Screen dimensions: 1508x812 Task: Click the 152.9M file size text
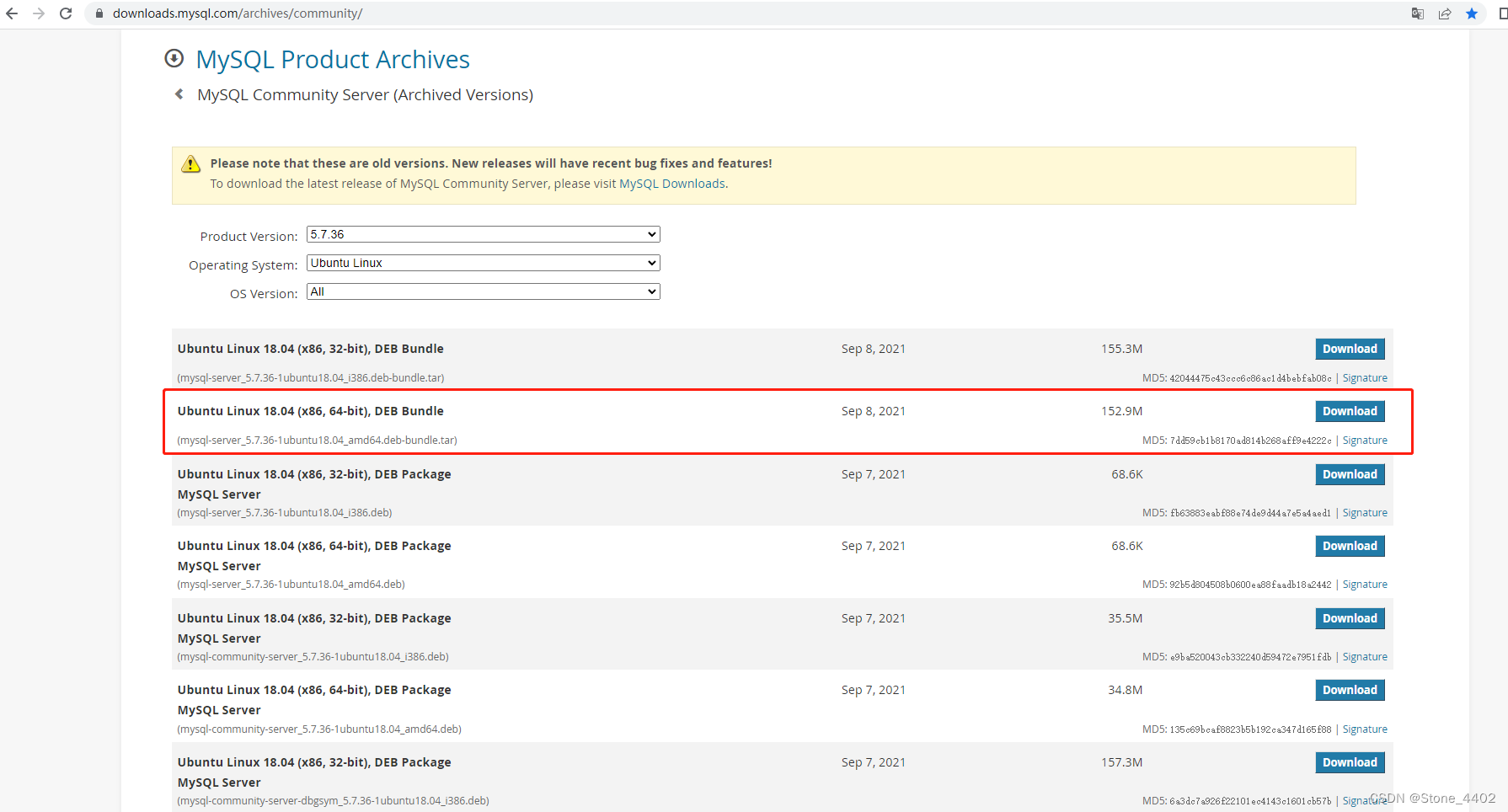coord(1121,411)
